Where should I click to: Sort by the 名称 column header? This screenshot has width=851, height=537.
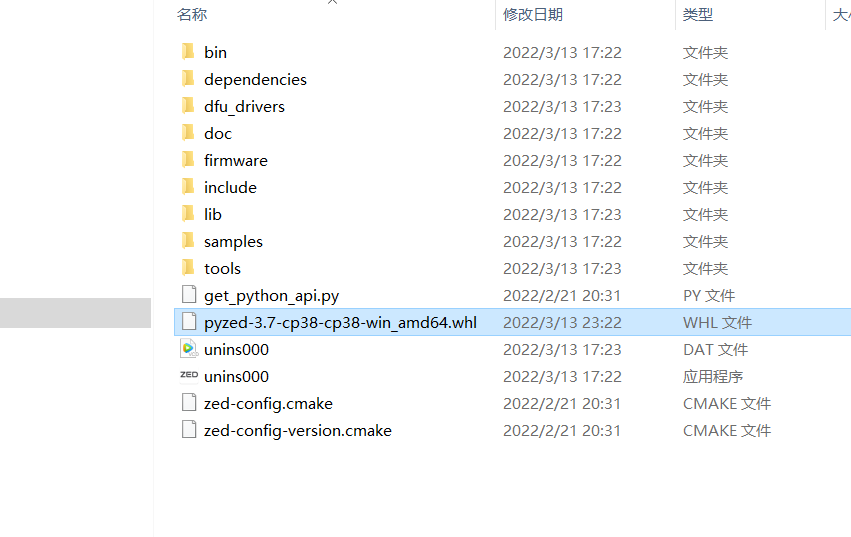[192, 15]
